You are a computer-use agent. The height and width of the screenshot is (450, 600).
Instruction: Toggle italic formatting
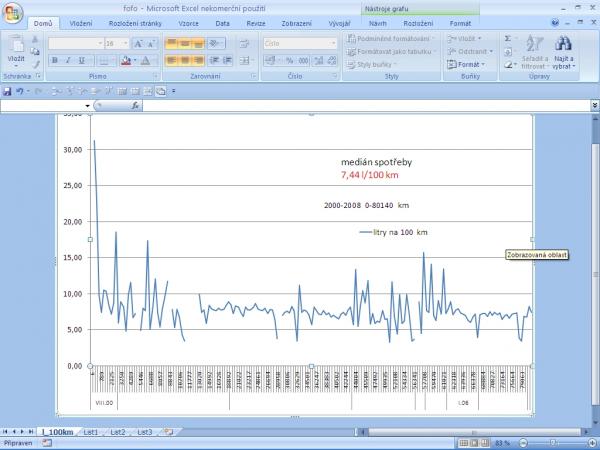69,60
